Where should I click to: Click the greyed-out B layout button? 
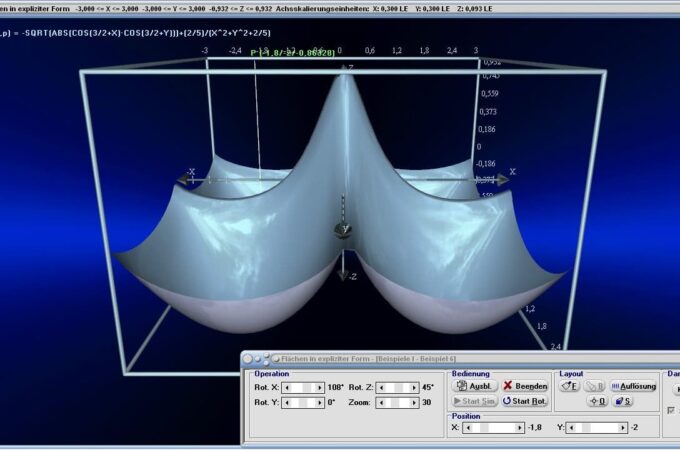595,386
